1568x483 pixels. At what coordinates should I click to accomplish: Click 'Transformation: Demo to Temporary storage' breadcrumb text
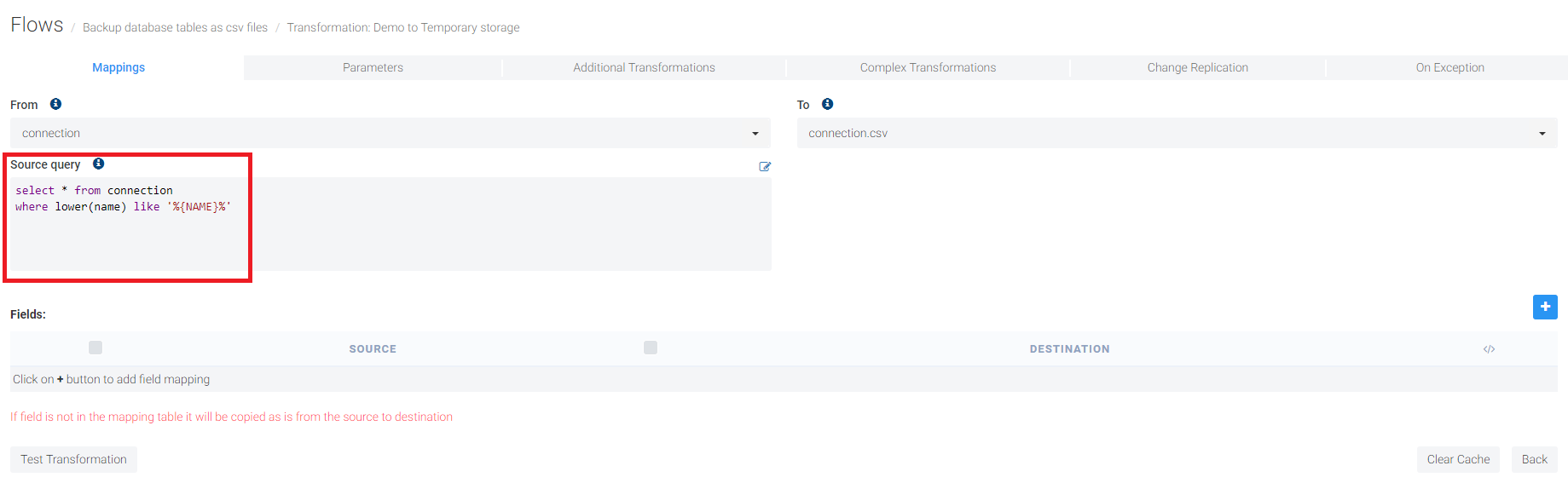pyautogui.click(x=403, y=27)
